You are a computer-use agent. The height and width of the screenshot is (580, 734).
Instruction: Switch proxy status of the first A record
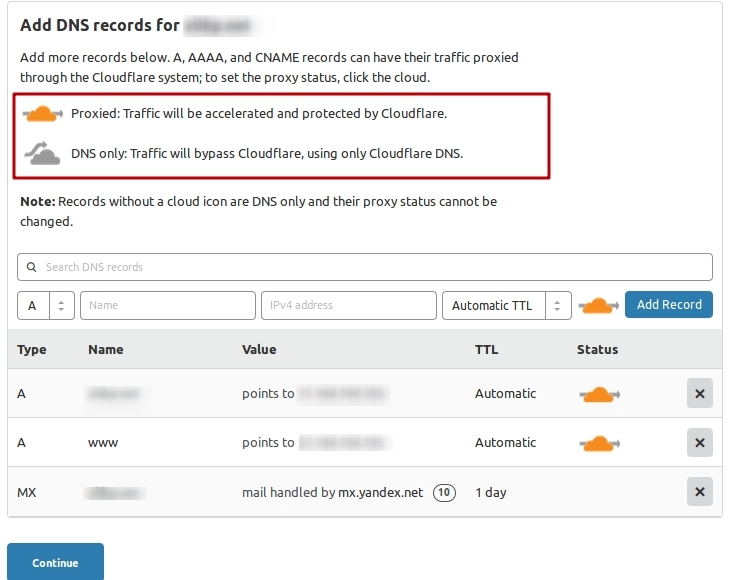pos(599,395)
